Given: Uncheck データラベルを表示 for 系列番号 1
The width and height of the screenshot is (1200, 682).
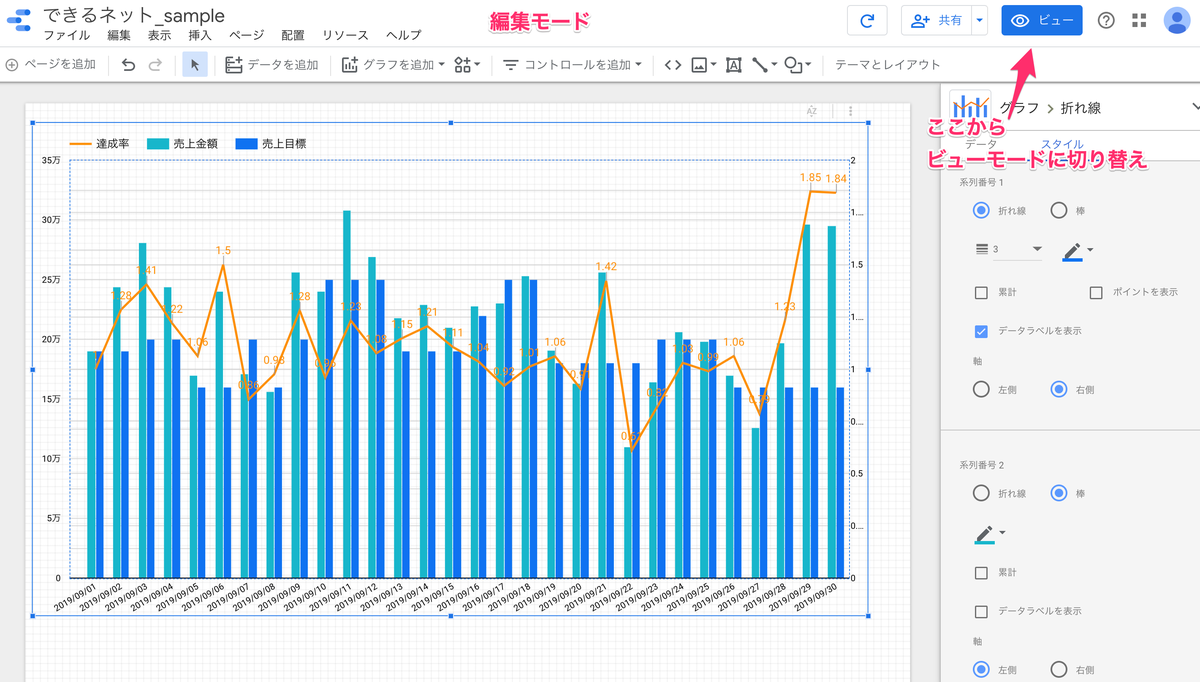Looking at the screenshot, I should pyautogui.click(x=982, y=330).
